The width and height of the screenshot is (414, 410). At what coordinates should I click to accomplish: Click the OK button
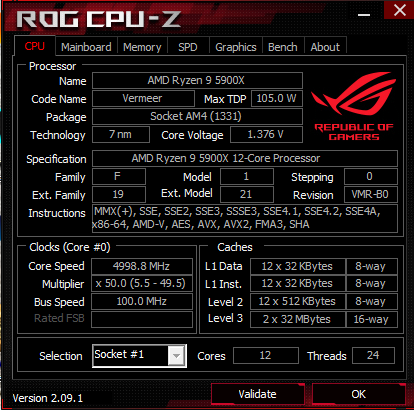(x=359, y=394)
